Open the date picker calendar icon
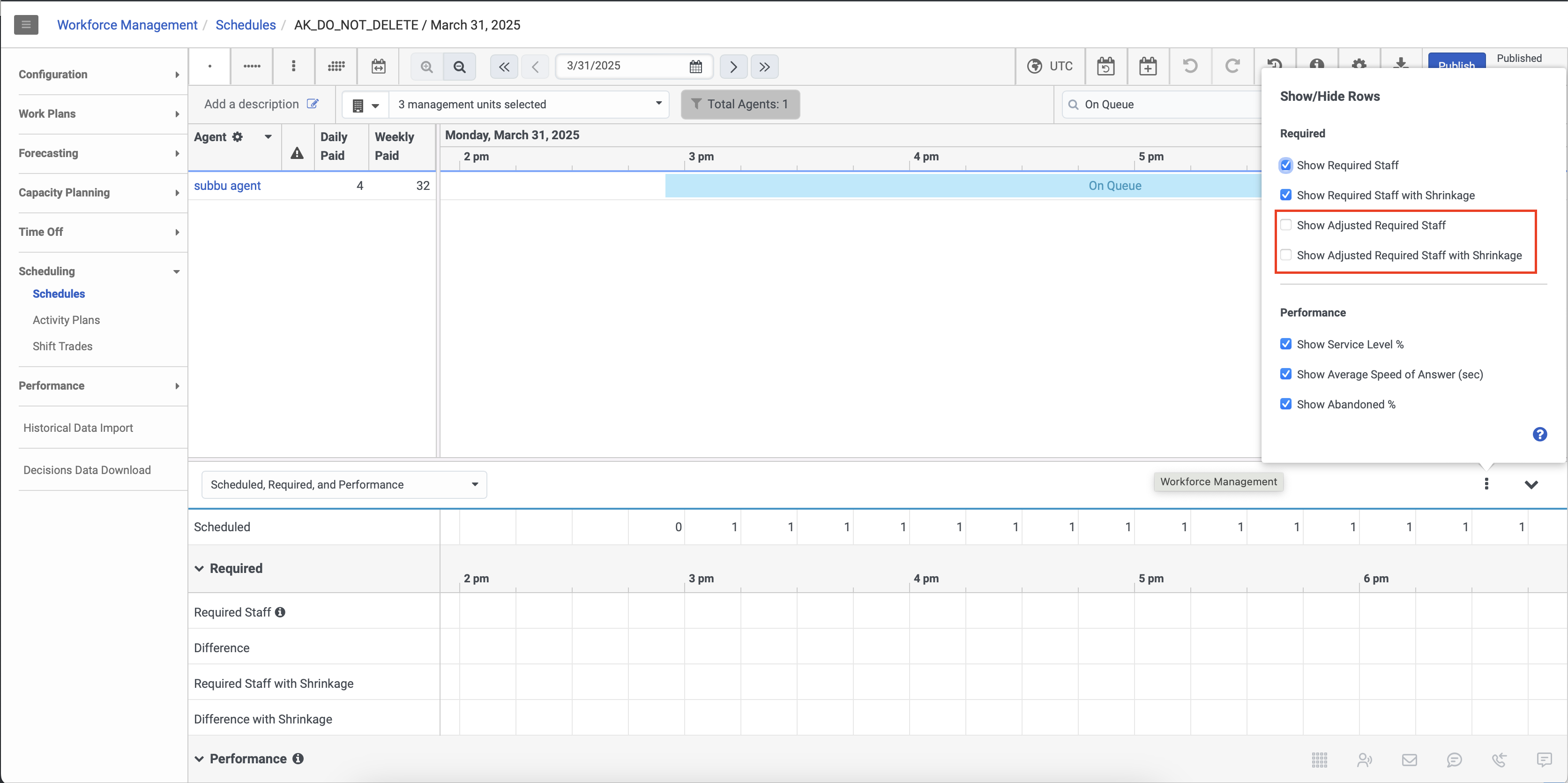Screen dimensions: 1568x783 tap(696, 67)
